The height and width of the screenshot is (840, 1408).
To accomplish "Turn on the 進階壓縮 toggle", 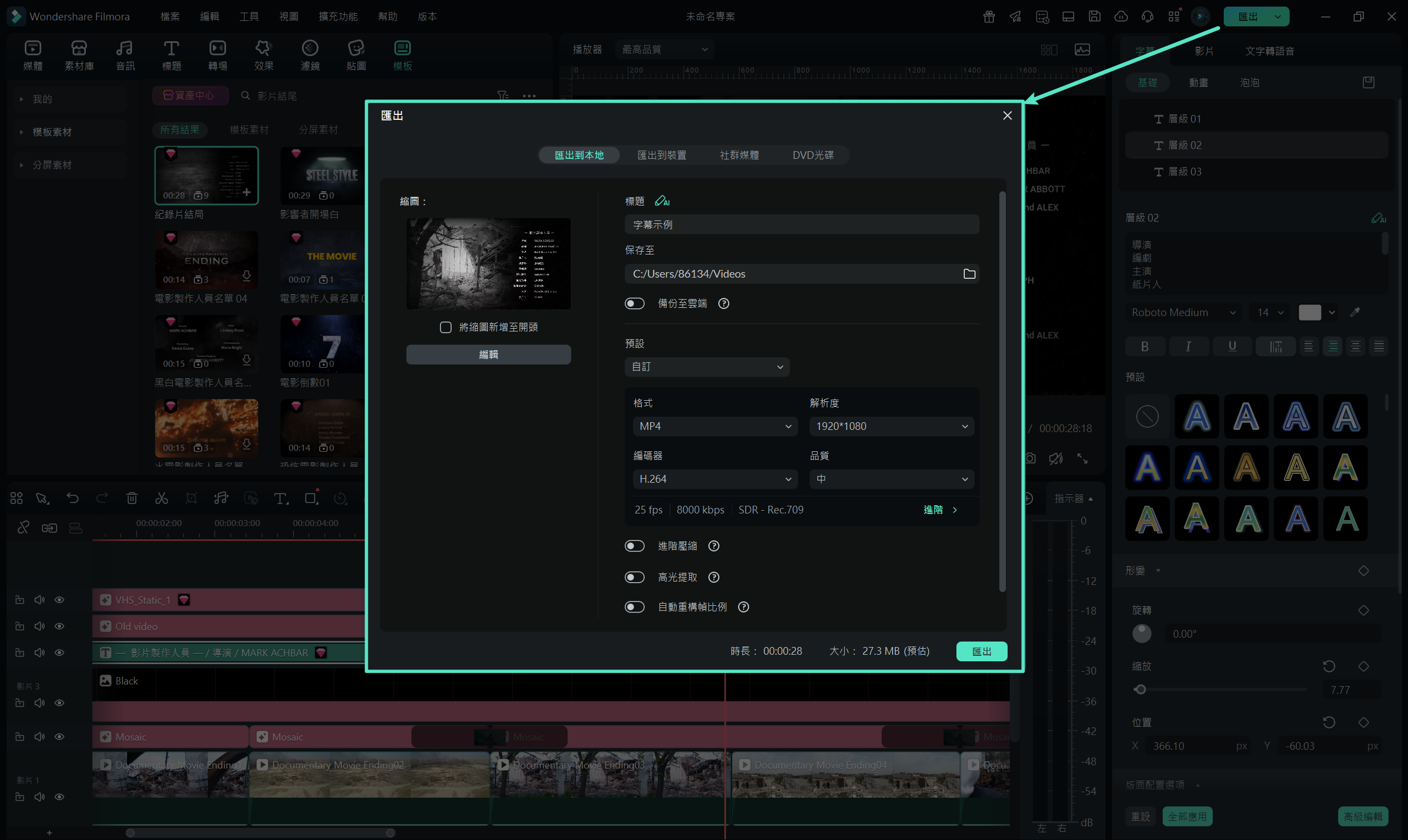I will point(634,546).
